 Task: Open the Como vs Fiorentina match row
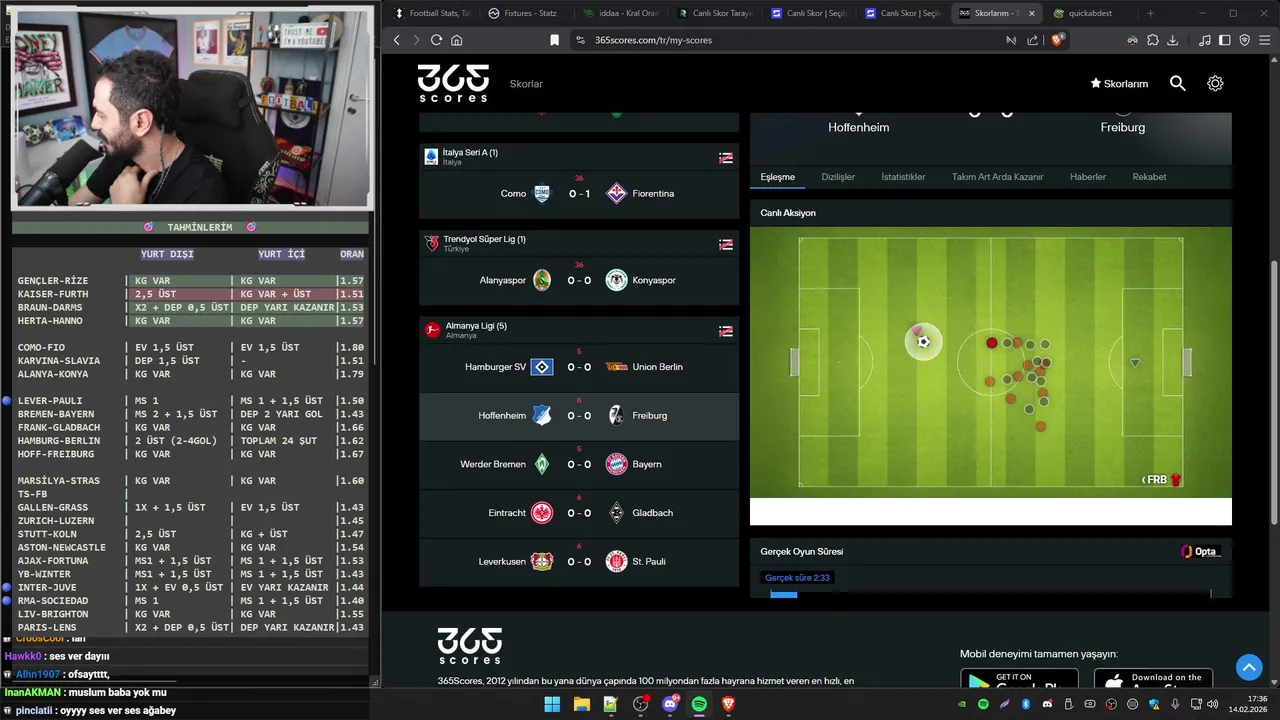[579, 193]
